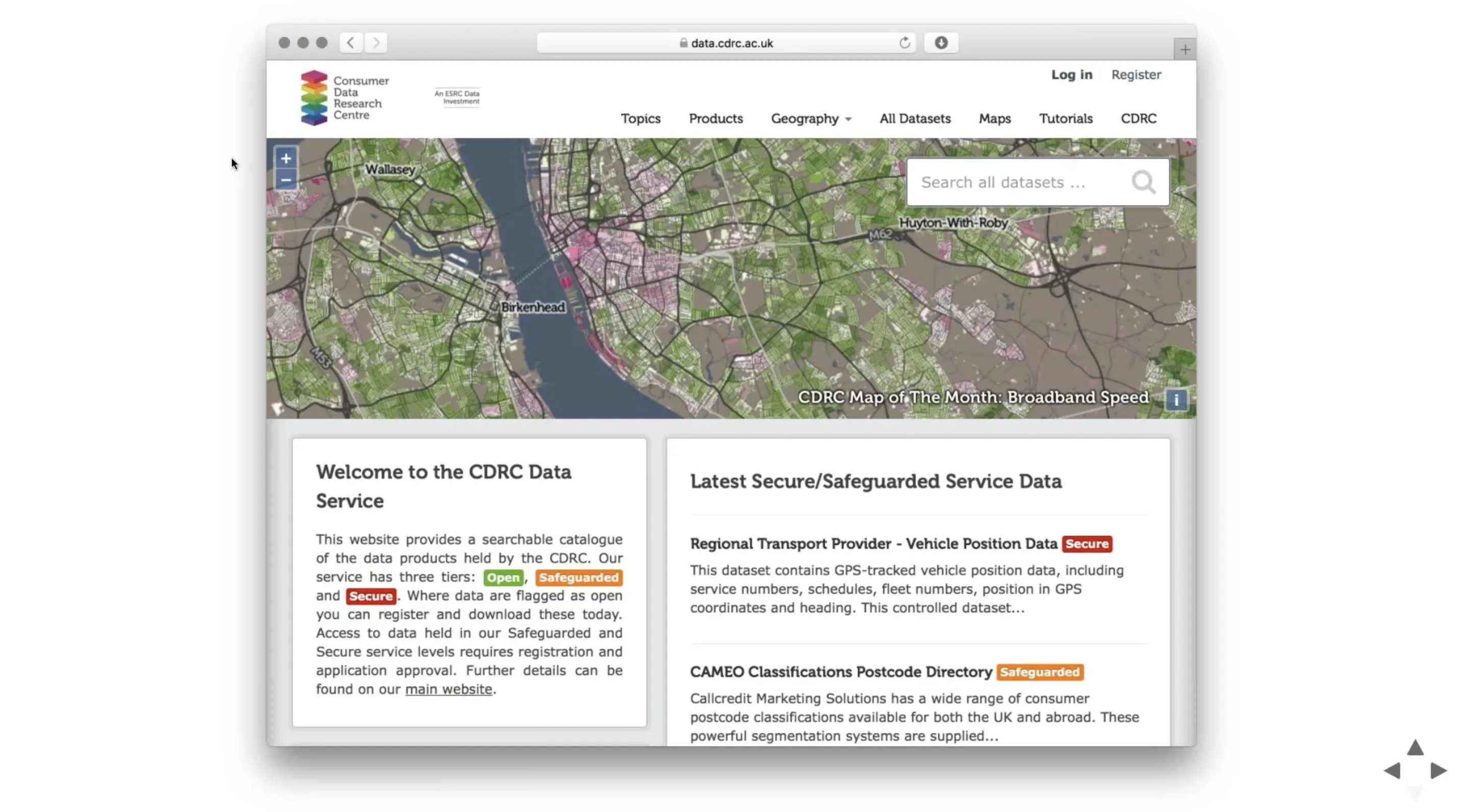Viewport: 1466px width, 812px height.
Task: Open the Topics menu item
Action: tap(640, 118)
